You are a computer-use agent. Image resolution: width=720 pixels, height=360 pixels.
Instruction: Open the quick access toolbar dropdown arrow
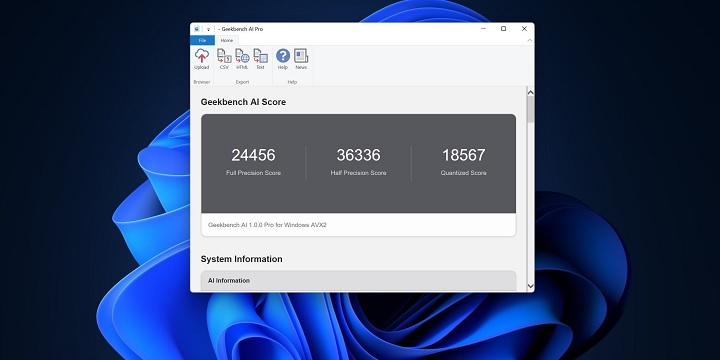coord(208,29)
